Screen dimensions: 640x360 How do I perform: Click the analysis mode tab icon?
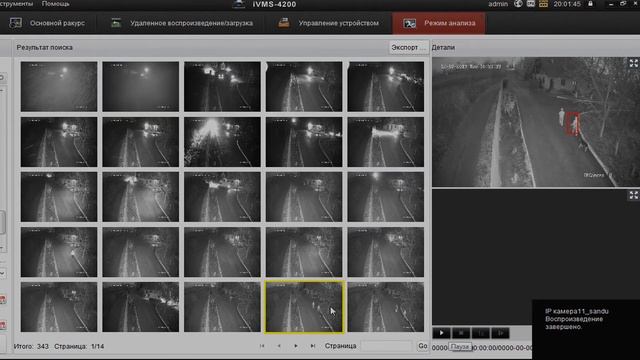(x=409, y=23)
